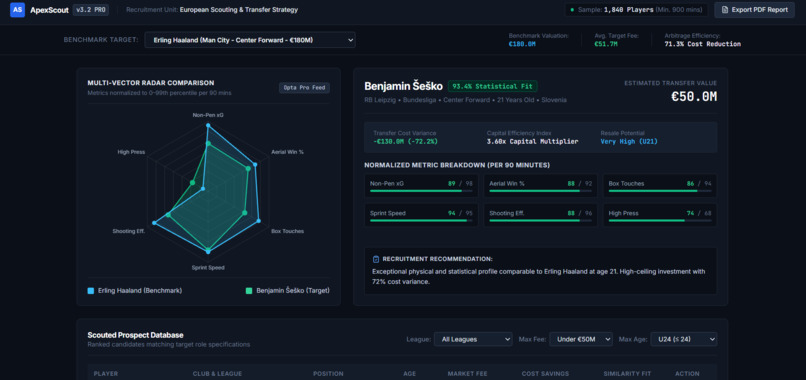Click the Box Touches radar point for Haaland
This screenshot has height=380, width=806.
pos(259,221)
